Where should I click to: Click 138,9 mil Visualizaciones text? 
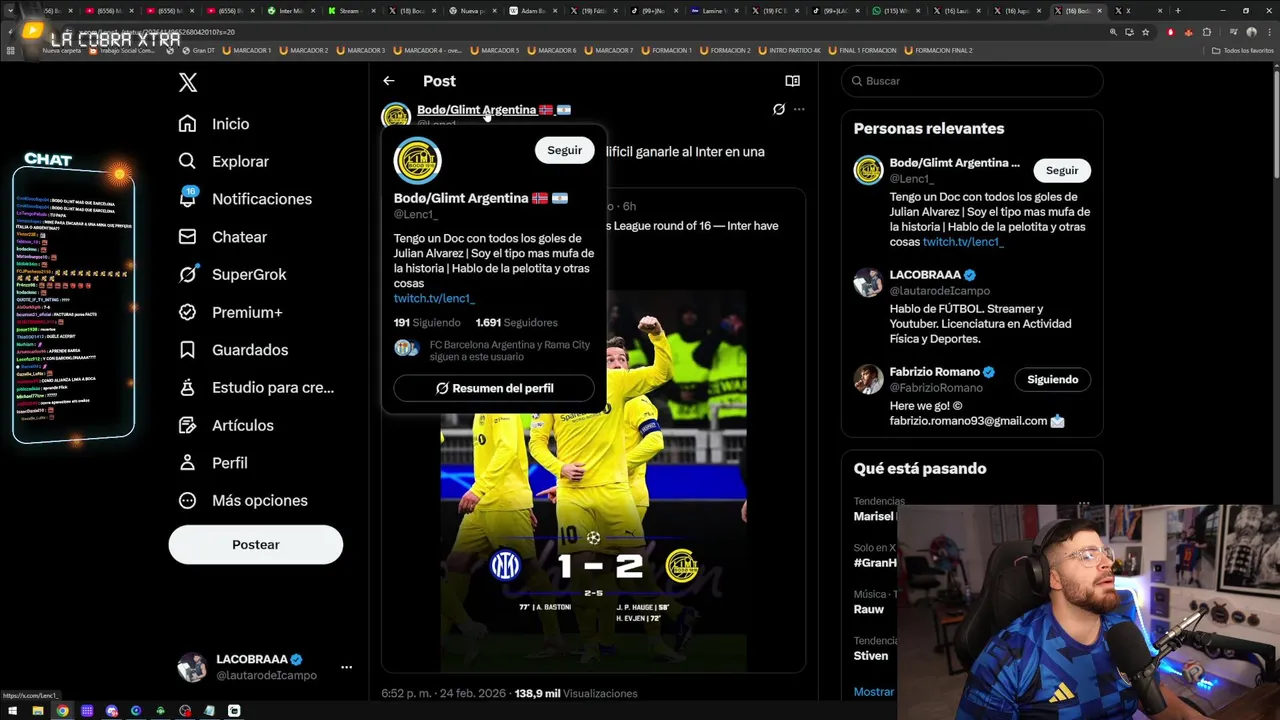[x=576, y=693]
